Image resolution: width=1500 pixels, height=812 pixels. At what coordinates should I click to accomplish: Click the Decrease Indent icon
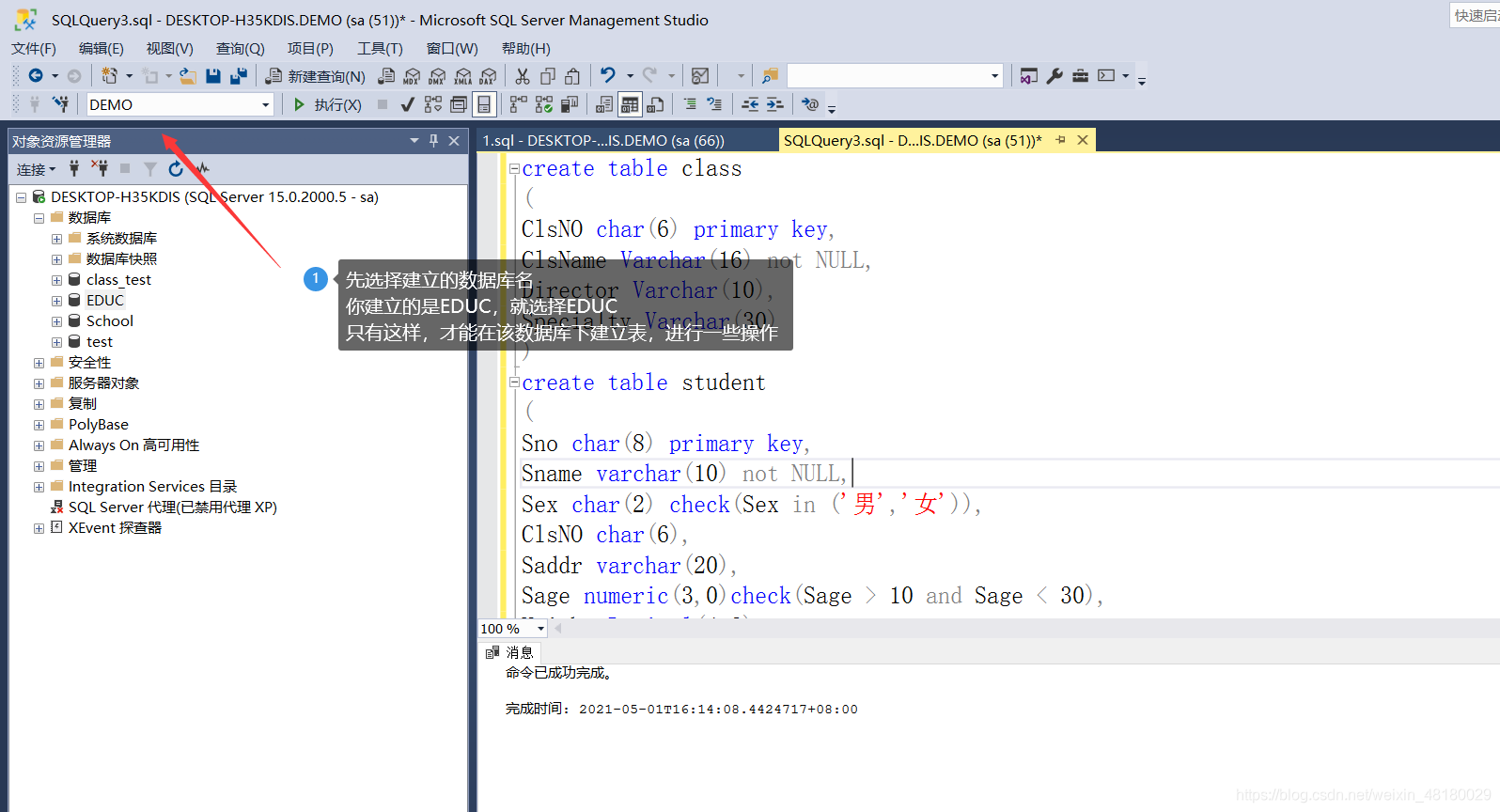[x=749, y=104]
